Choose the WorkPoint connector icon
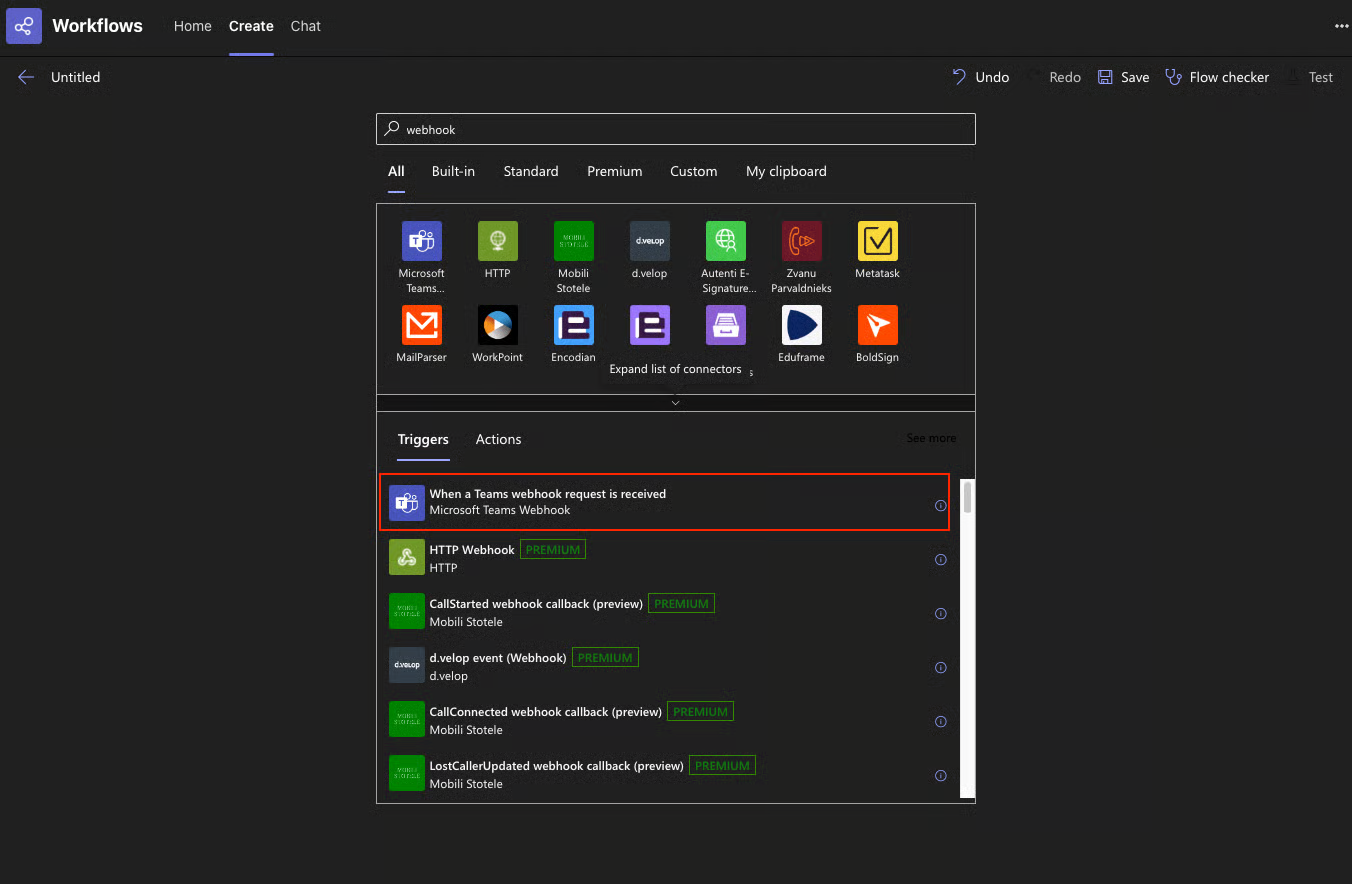The height and width of the screenshot is (884, 1352). 497,325
